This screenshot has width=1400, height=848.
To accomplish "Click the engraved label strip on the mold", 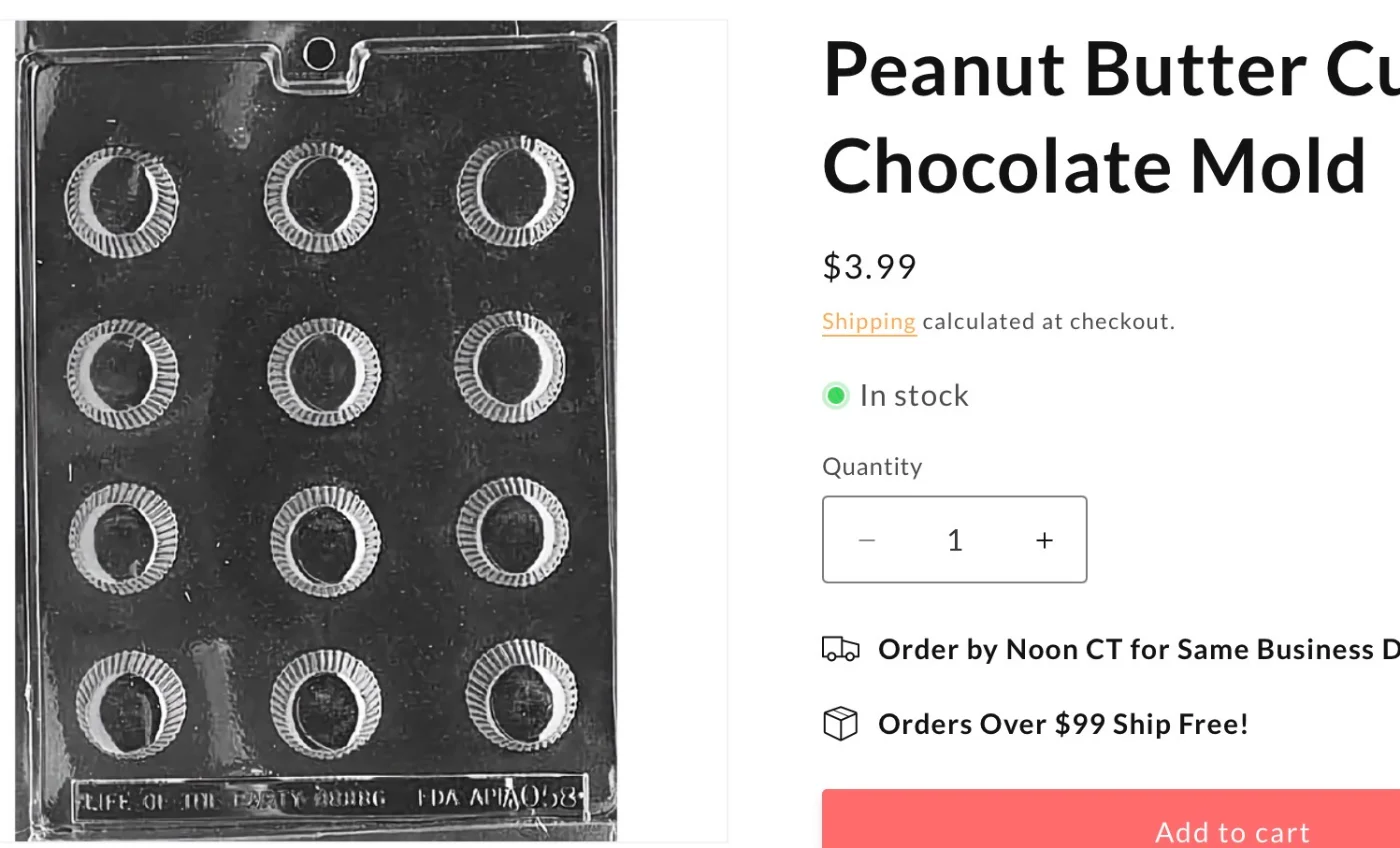I will 330,798.
